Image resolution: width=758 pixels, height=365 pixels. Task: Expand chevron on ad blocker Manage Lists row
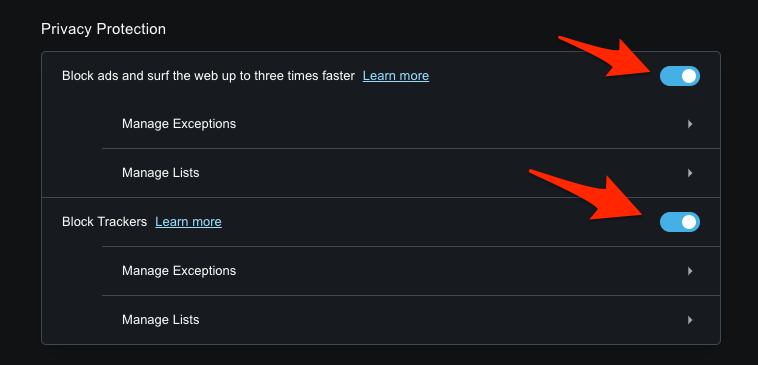(x=690, y=173)
